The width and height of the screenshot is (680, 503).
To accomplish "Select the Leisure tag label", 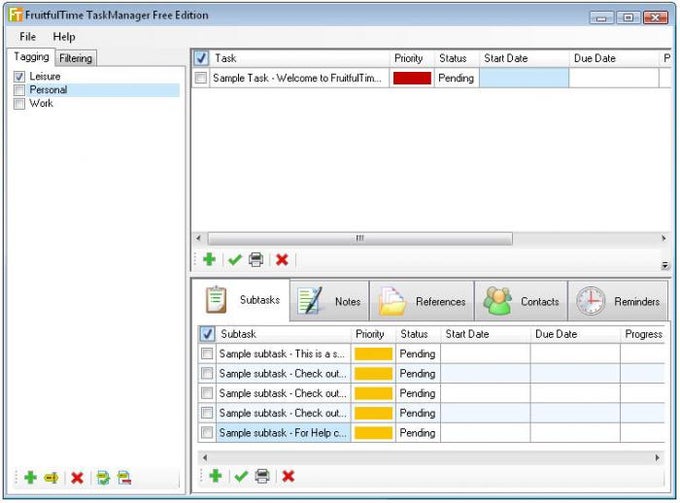I will (x=45, y=76).
